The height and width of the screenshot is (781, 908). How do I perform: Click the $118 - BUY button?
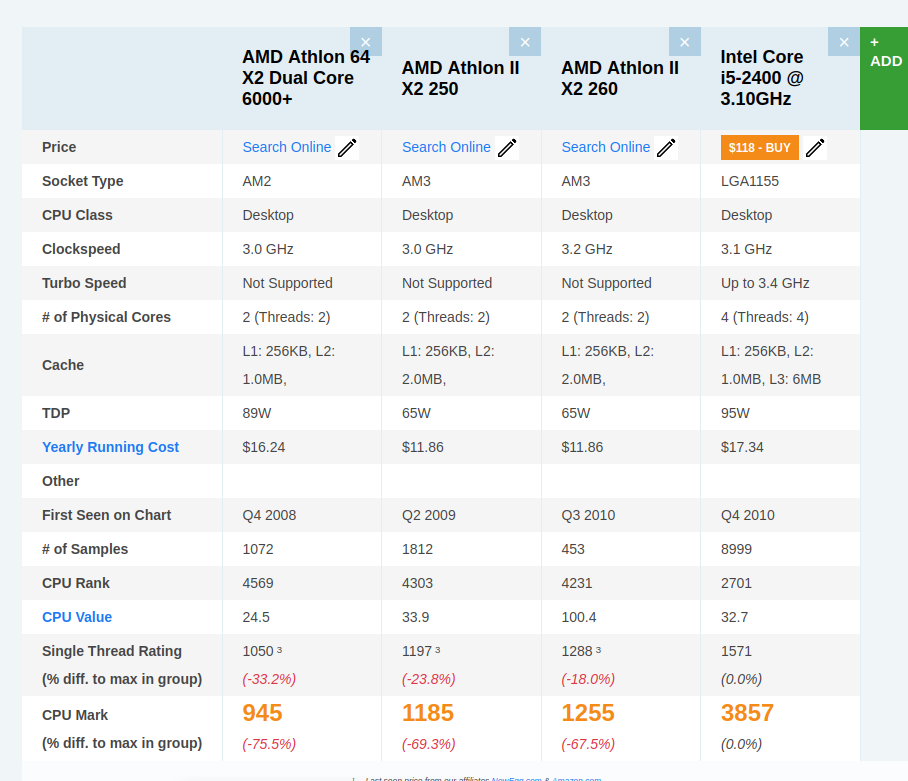click(x=759, y=148)
